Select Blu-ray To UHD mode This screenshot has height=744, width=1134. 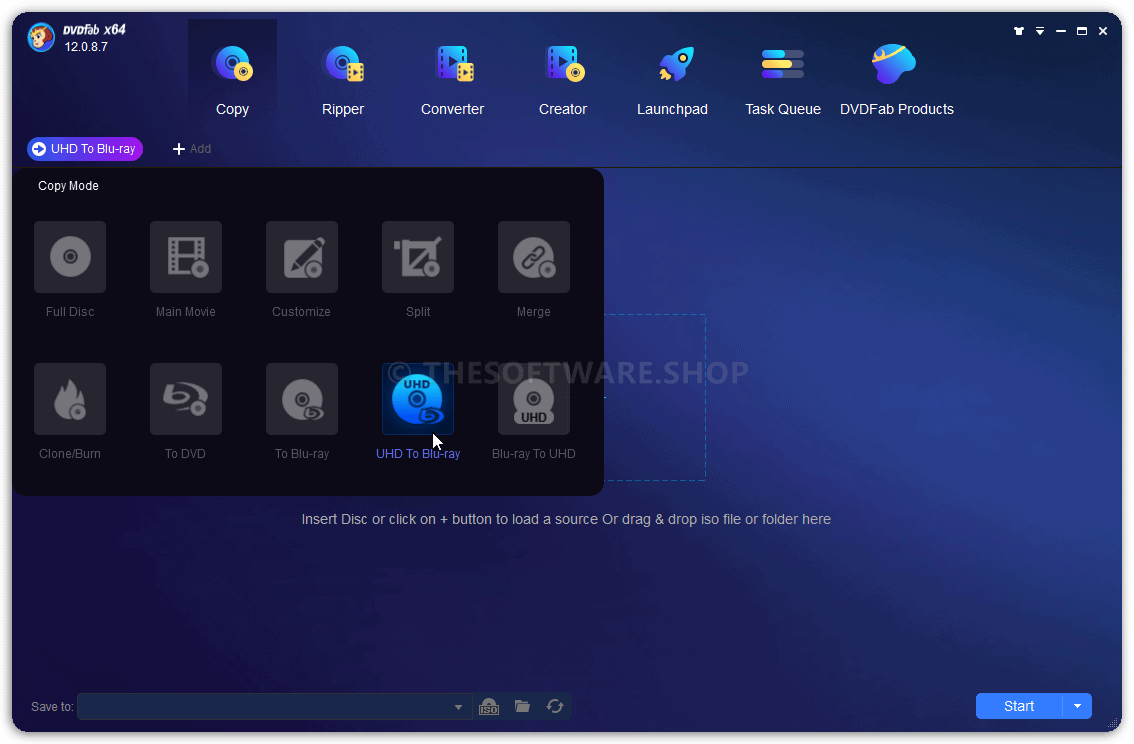tap(534, 399)
